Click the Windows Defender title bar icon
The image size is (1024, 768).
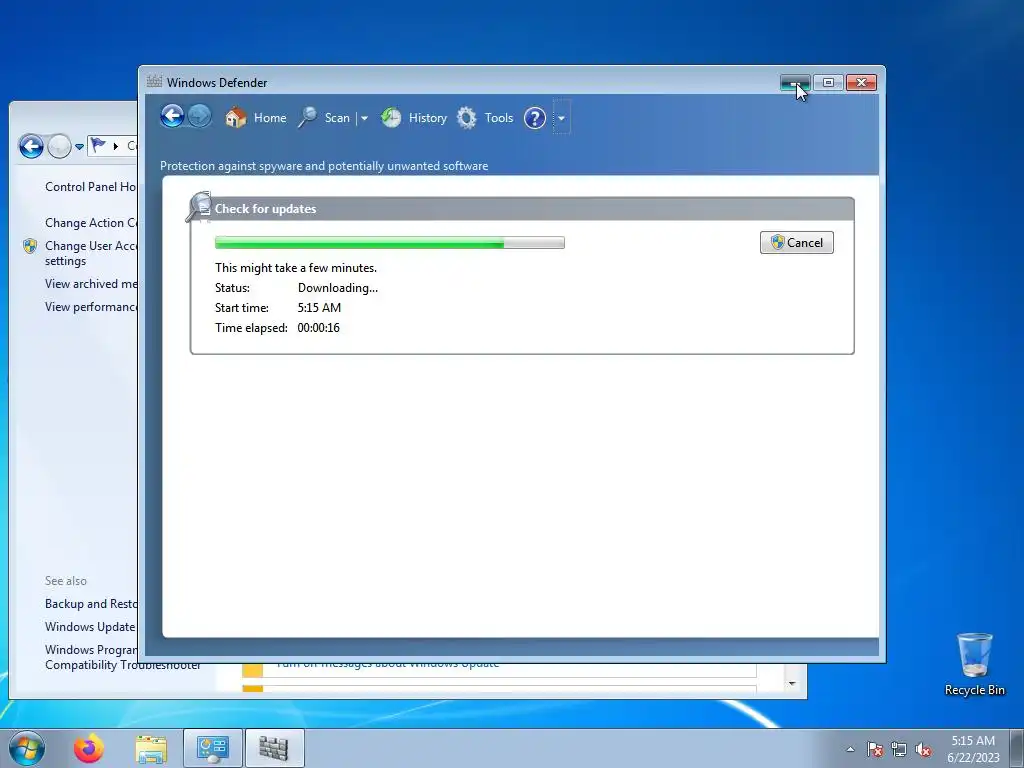154,82
